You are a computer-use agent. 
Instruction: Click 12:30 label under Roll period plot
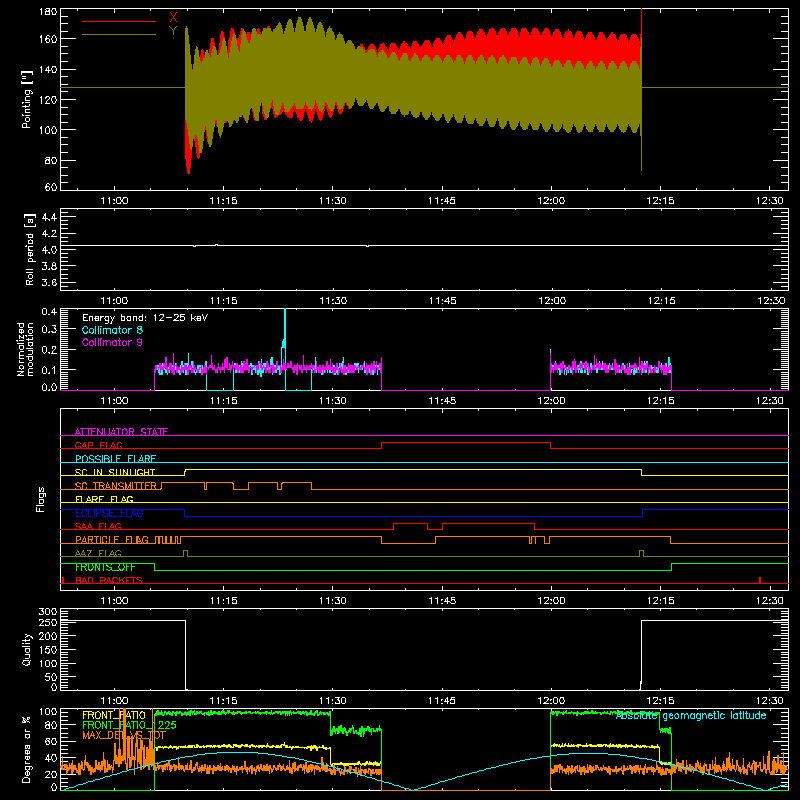(x=771, y=301)
